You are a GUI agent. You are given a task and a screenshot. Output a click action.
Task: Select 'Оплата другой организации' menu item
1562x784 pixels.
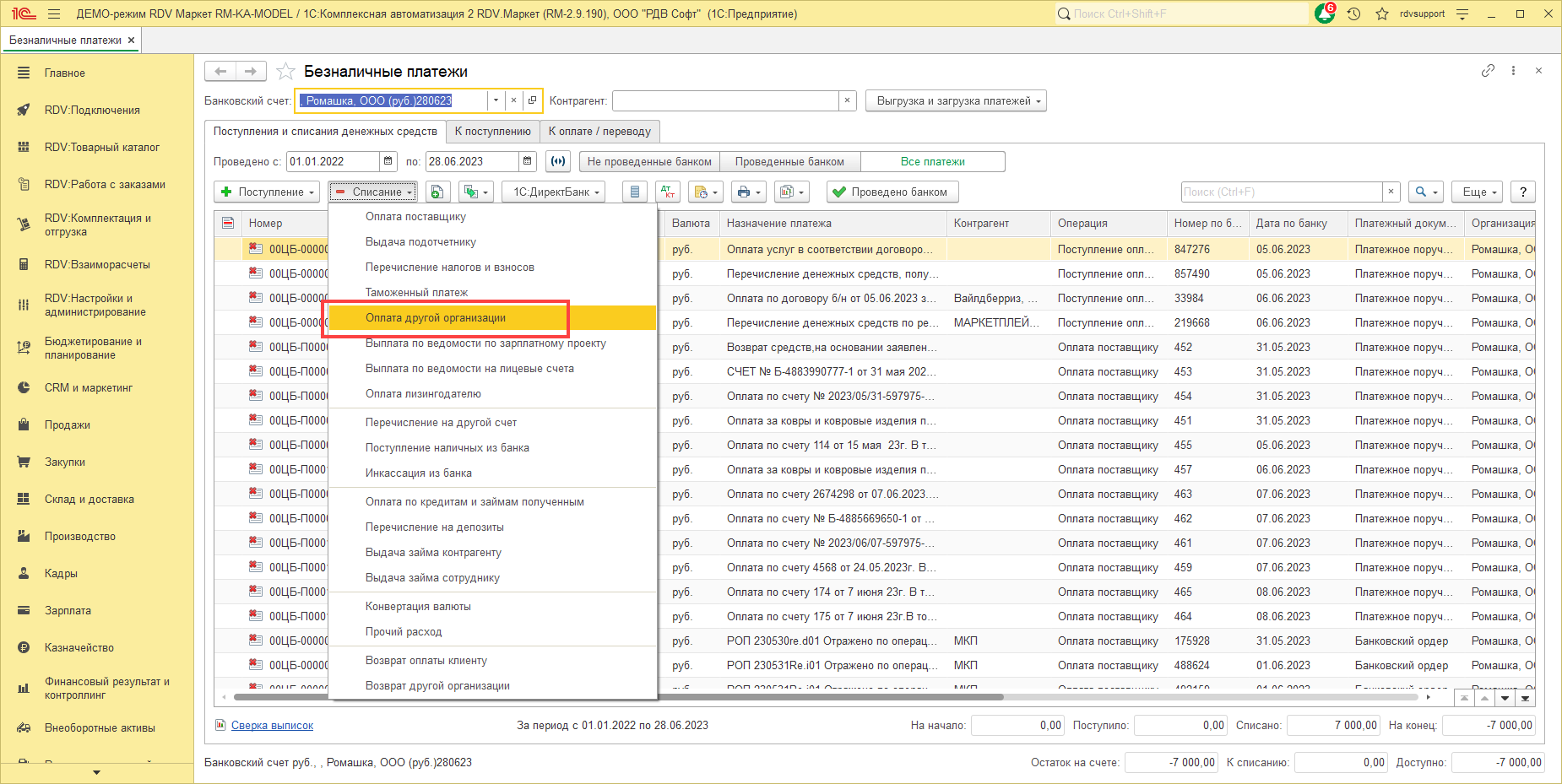pos(436,318)
